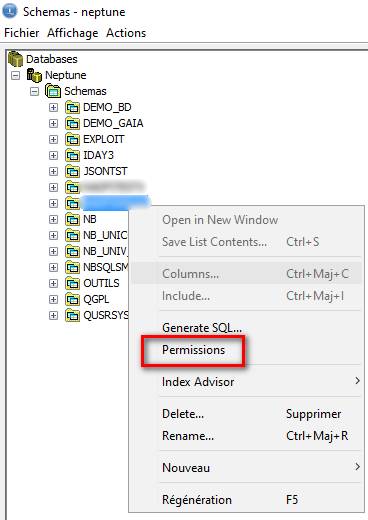Click the Schemas folder icon

(x=53, y=91)
